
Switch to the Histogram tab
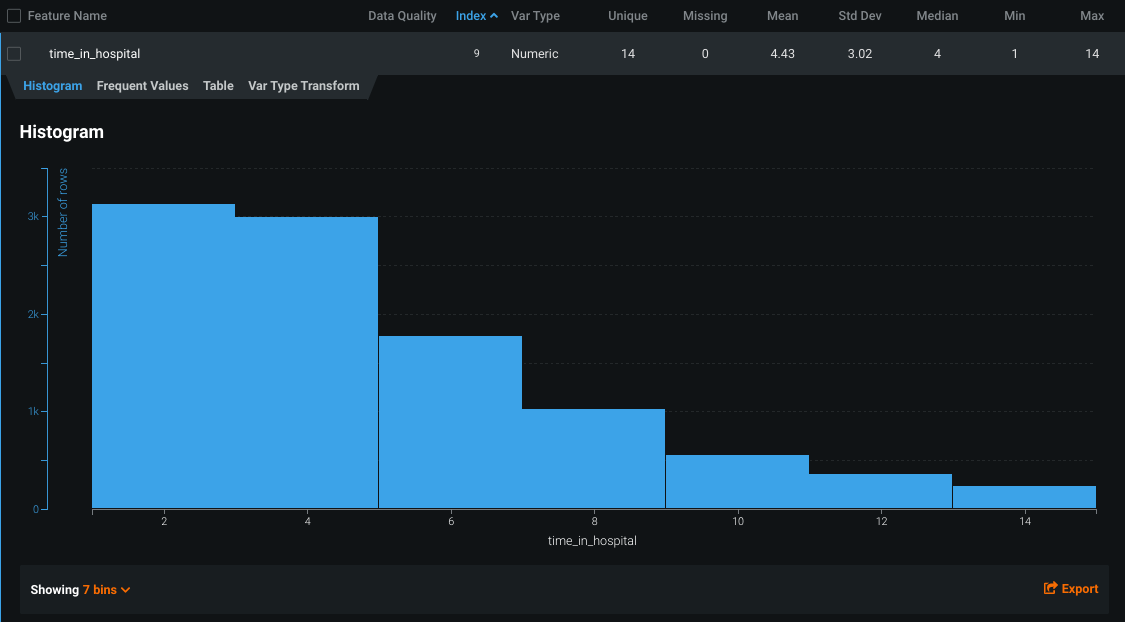(x=52, y=86)
